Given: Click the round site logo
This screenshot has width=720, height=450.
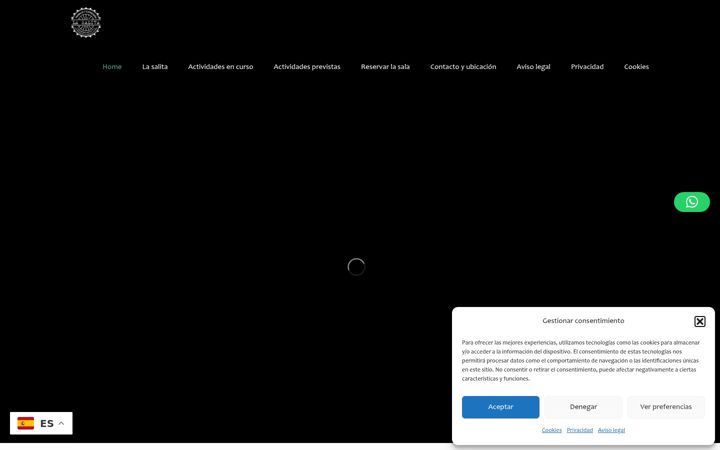Looking at the screenshot, I should pos(86,22).
